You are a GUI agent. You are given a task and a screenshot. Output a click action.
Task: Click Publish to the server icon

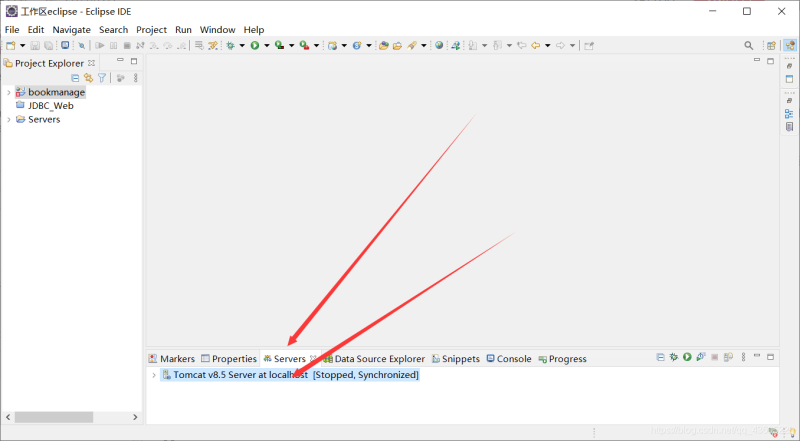(x=729, y=357)
